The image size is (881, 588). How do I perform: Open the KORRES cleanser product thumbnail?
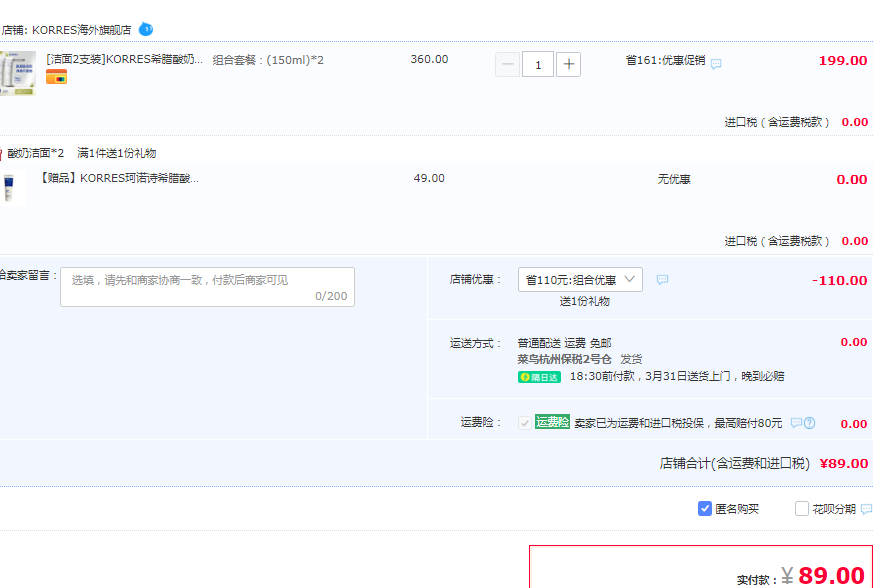point(17,73)
